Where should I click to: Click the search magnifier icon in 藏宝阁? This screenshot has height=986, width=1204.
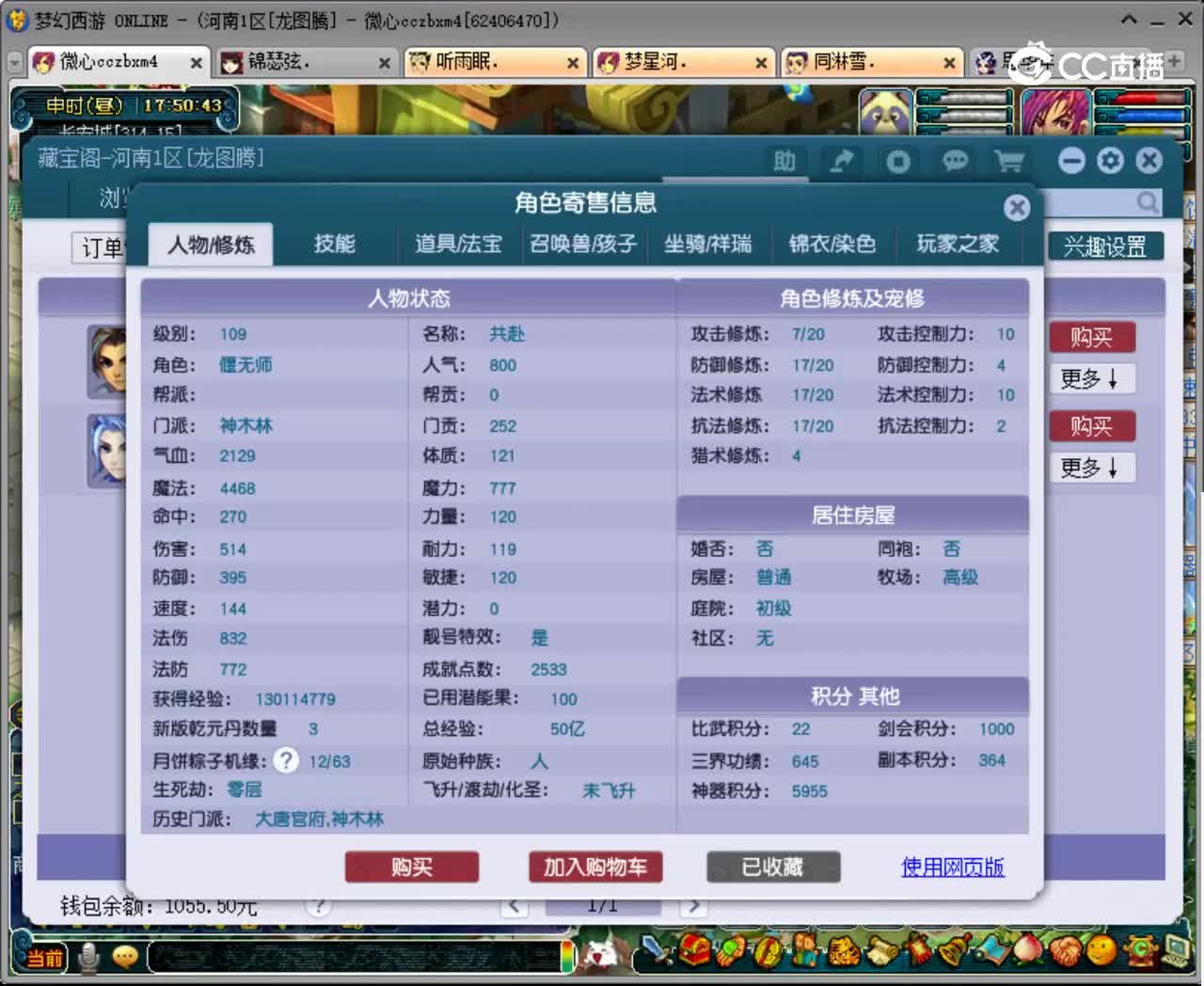pyautogui.click(x=1148, y=202)
